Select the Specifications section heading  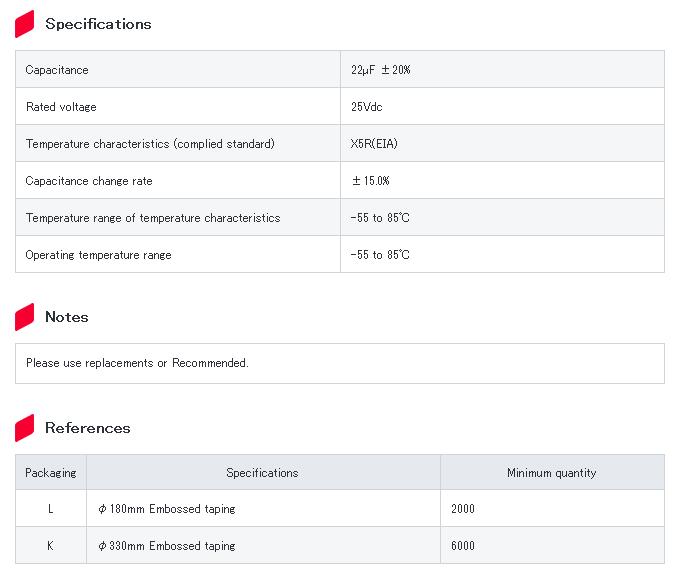coord(98,24)
